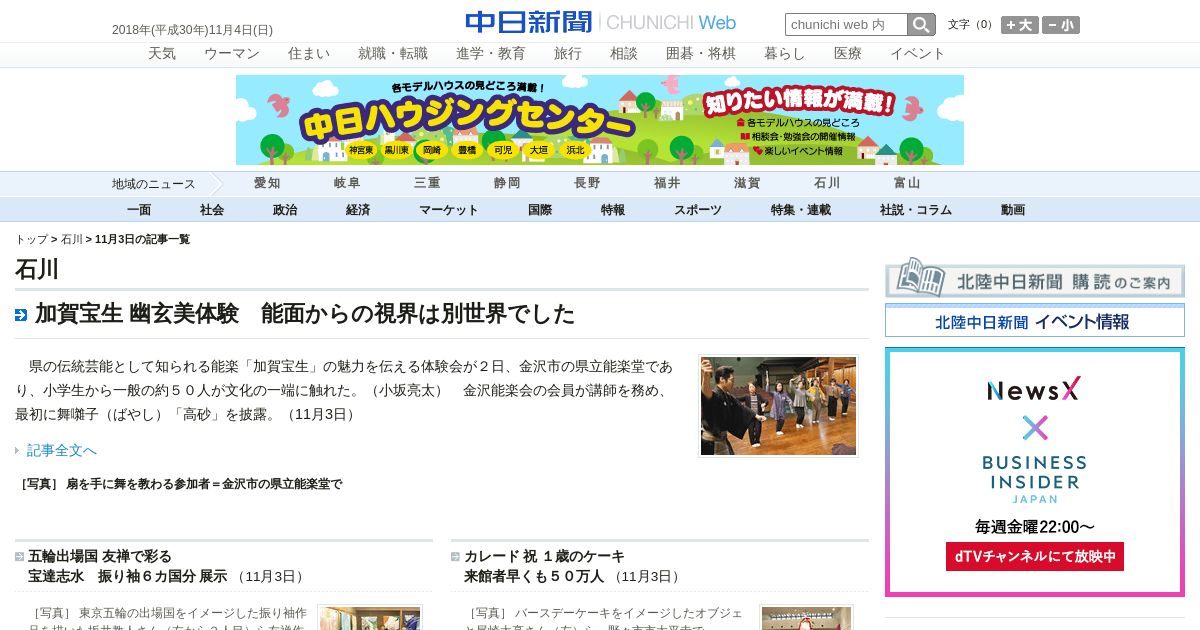Image resolution: width=1200 pixels, height=630 pixels.
Task: Click 記事全文へ link
Action: pyautogui.click(x=62, y=451)
